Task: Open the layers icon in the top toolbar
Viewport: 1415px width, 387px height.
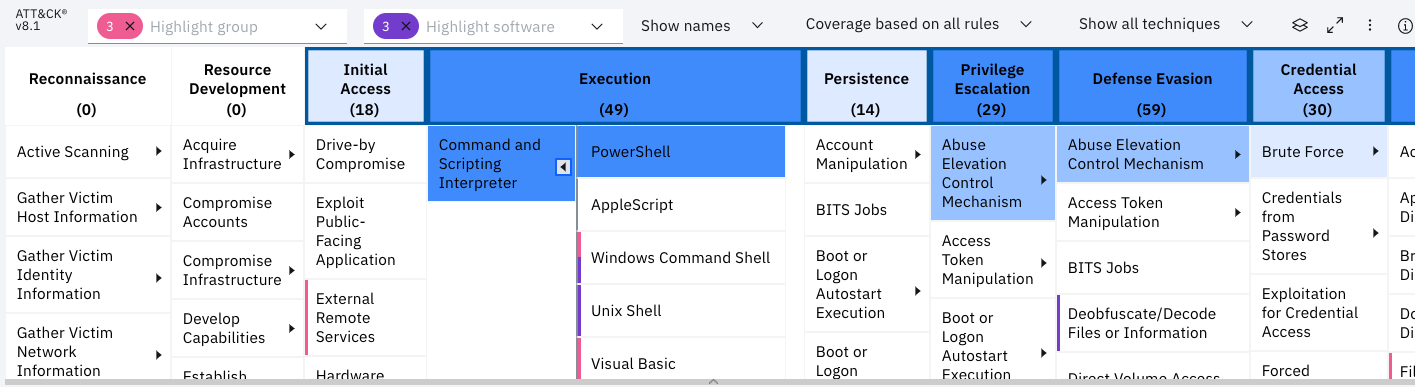Action: click(1300, 26)
